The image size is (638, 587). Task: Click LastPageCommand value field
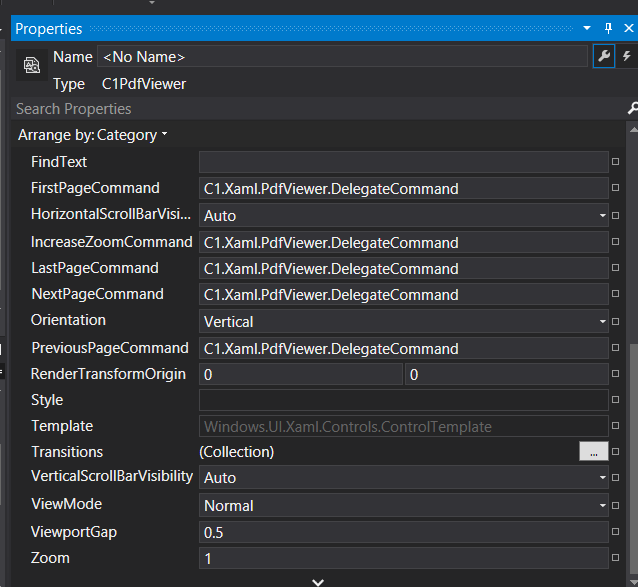(404, 268)
